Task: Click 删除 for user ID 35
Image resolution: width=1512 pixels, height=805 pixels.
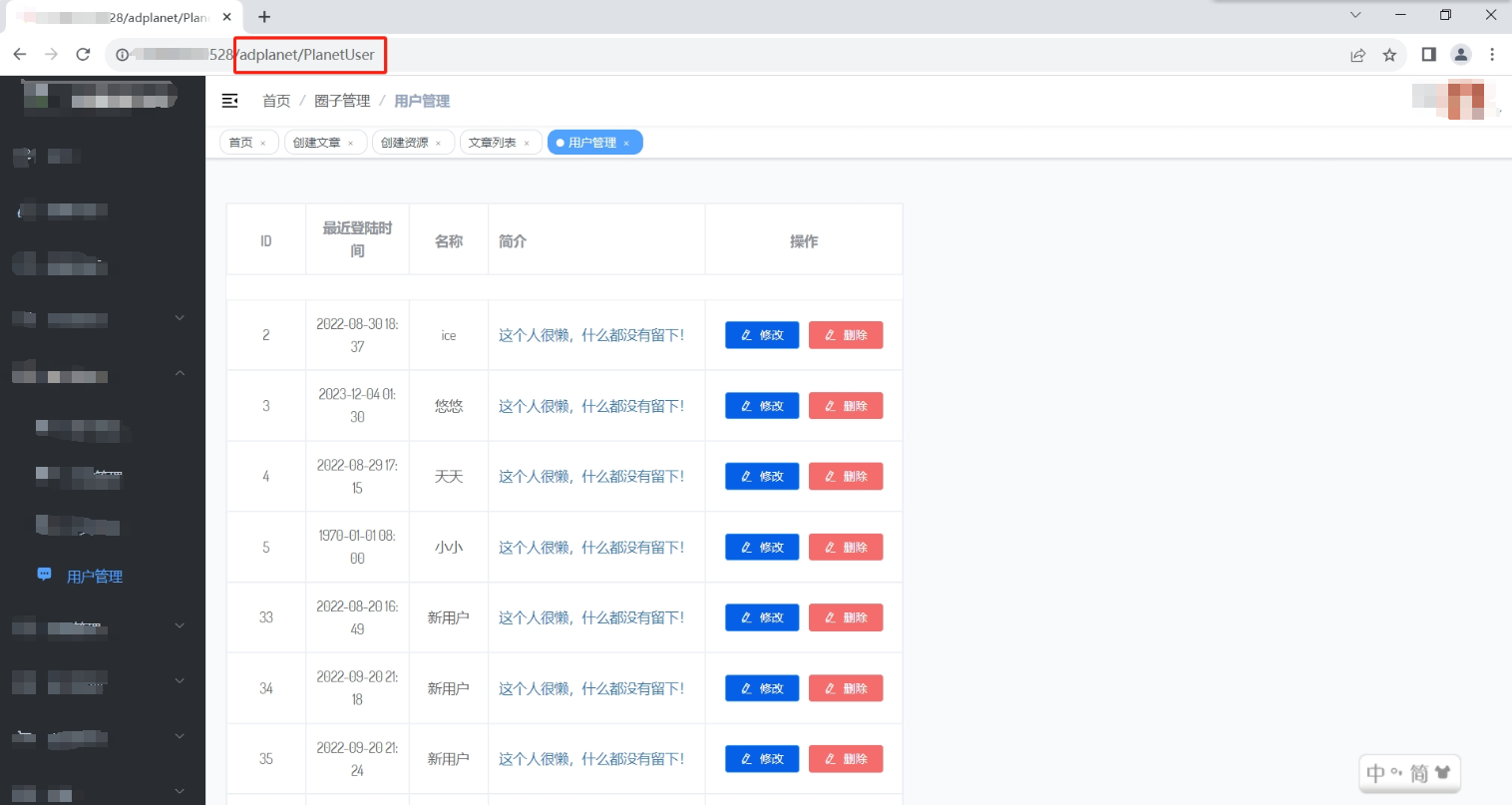Action: (x=846, y=759)
